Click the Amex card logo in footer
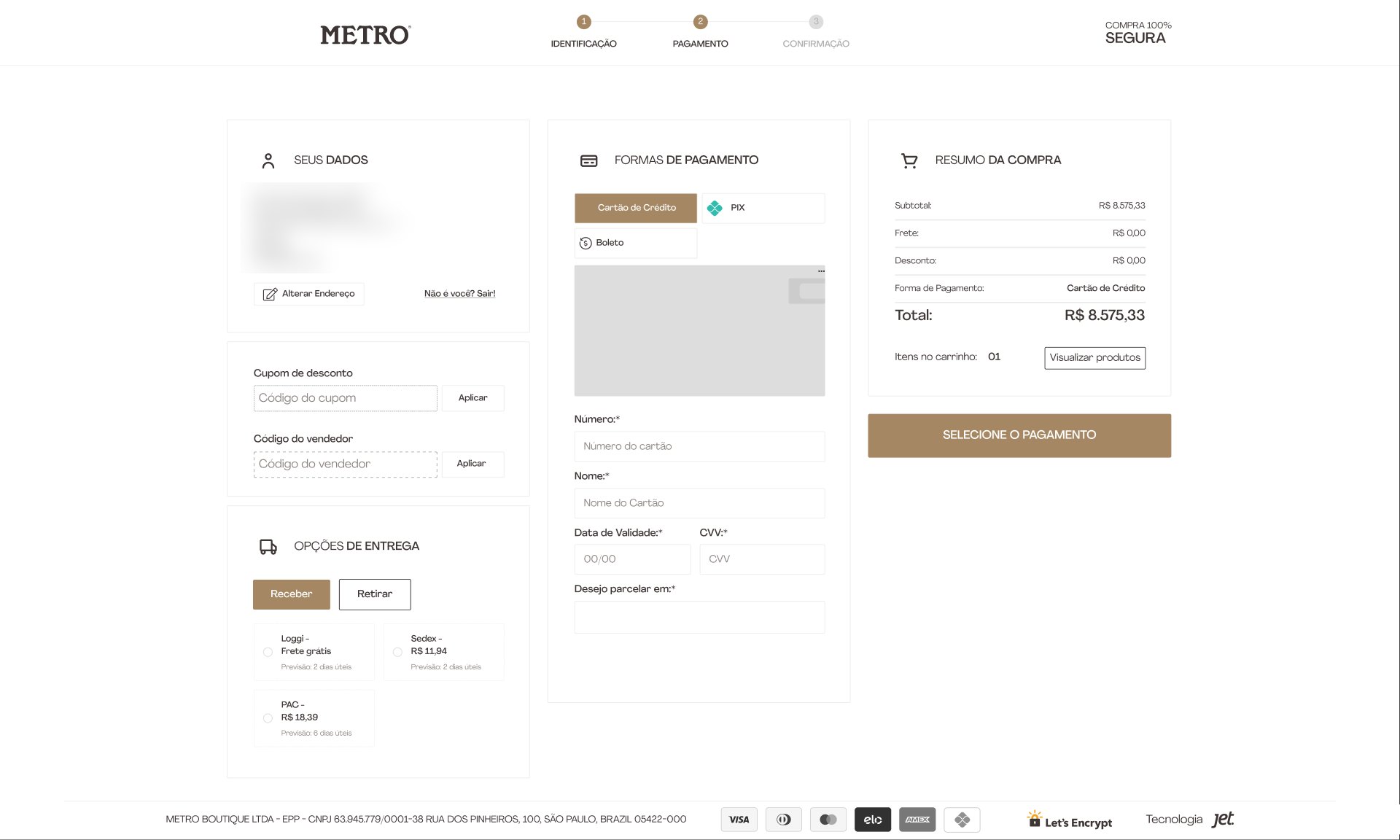1400x840 pixels. [x=917, y=820]
